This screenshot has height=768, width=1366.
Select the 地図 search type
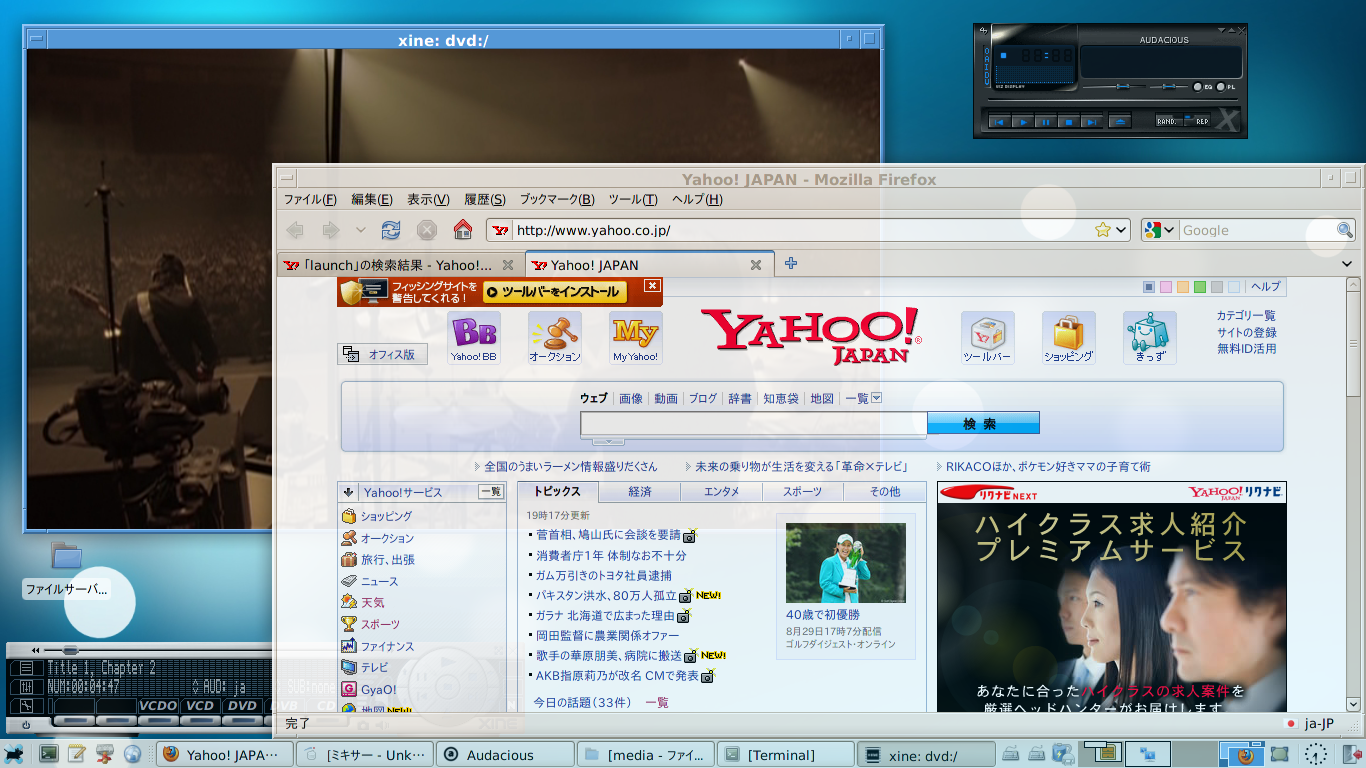[x=822, y=398]
